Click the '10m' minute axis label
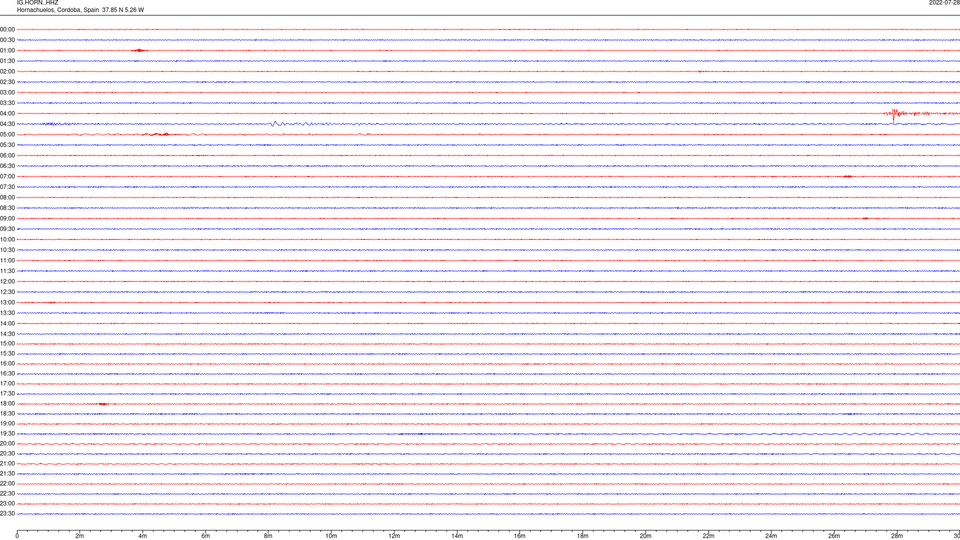 pos(331,536)
